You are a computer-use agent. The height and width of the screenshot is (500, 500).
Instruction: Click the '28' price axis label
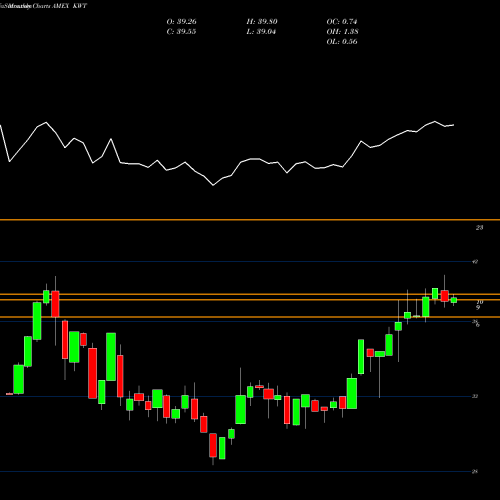475,471
